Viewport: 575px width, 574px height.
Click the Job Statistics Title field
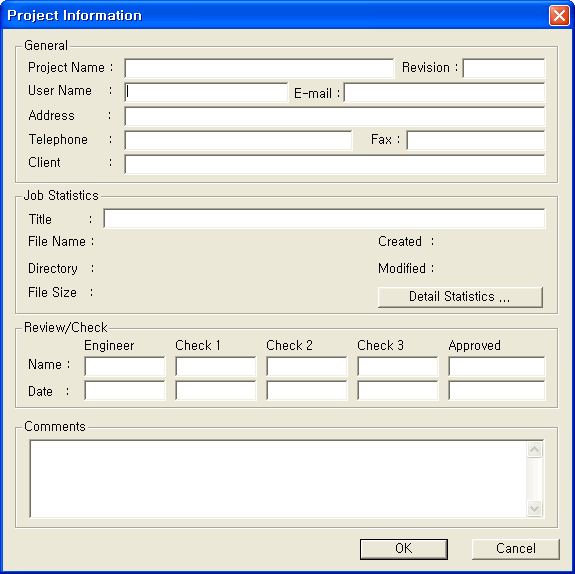324,219
